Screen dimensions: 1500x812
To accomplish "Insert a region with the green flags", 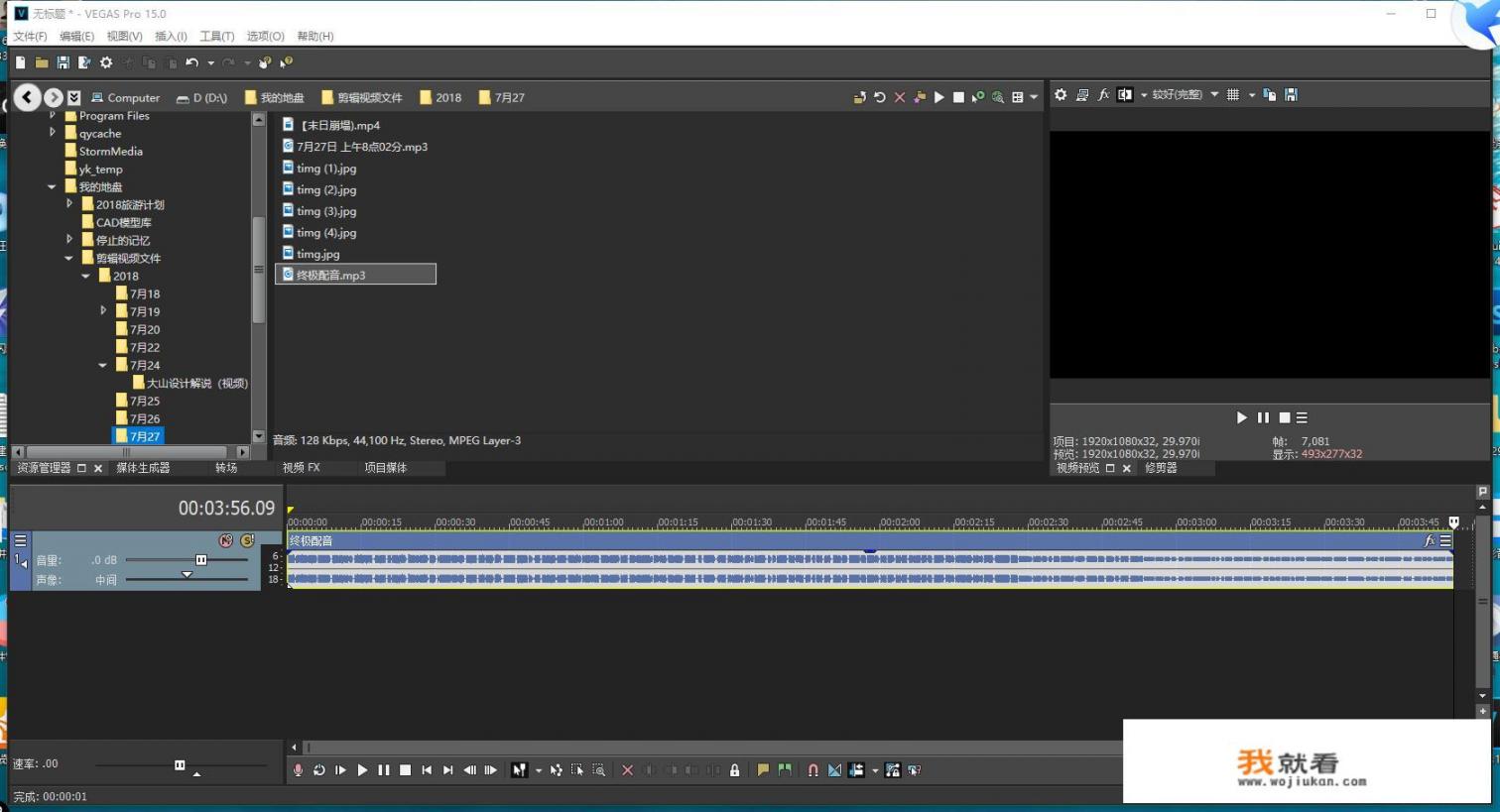I will pyautogui.click(x=785, y=770).
